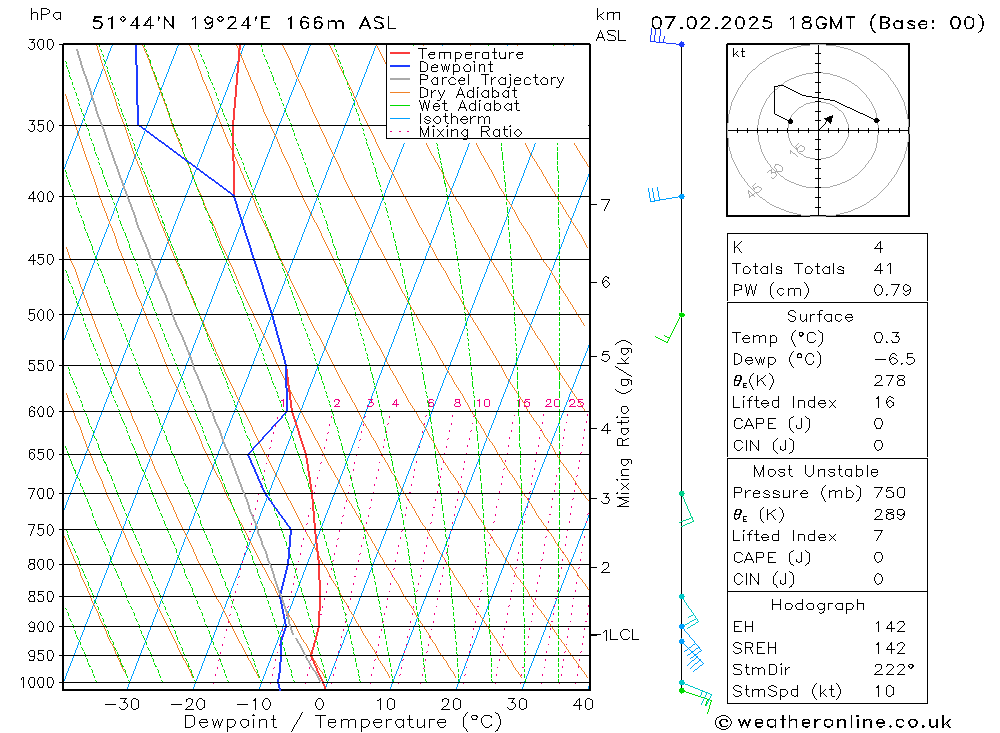Click the SREH value 142
The width and height of the screenshot is (1000, 733).
[x=890, y=648]
